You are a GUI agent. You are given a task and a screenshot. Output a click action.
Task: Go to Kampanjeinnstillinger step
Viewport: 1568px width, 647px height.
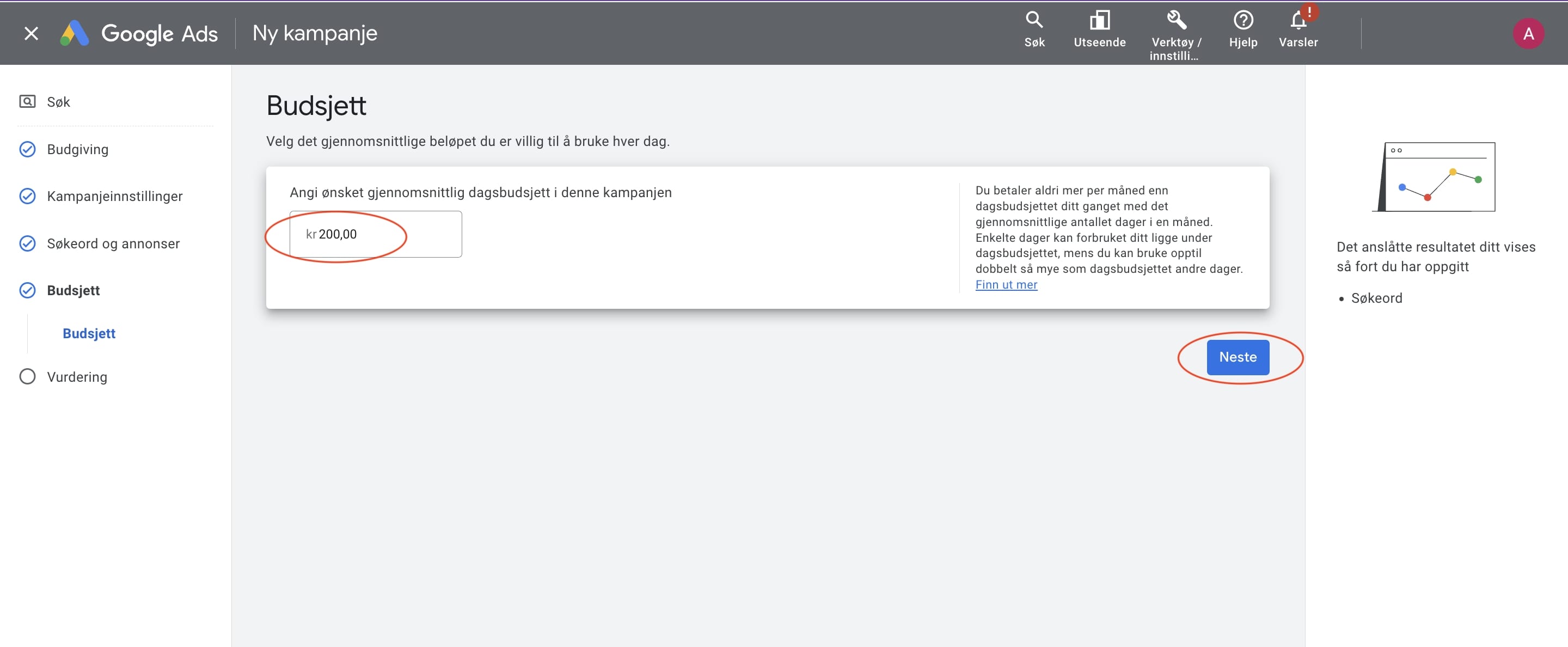[x=114, y=196]
